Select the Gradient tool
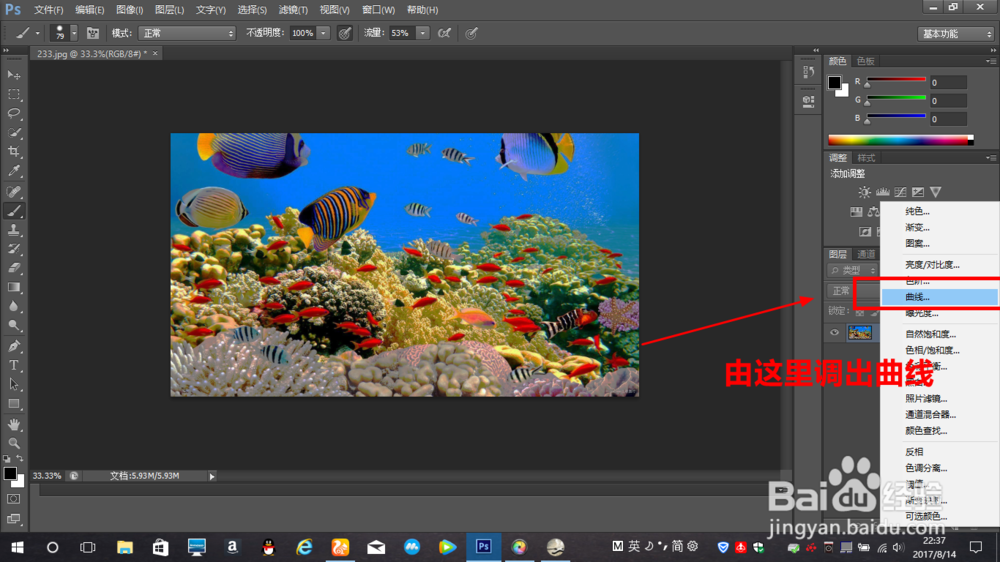 pos(13,287)
